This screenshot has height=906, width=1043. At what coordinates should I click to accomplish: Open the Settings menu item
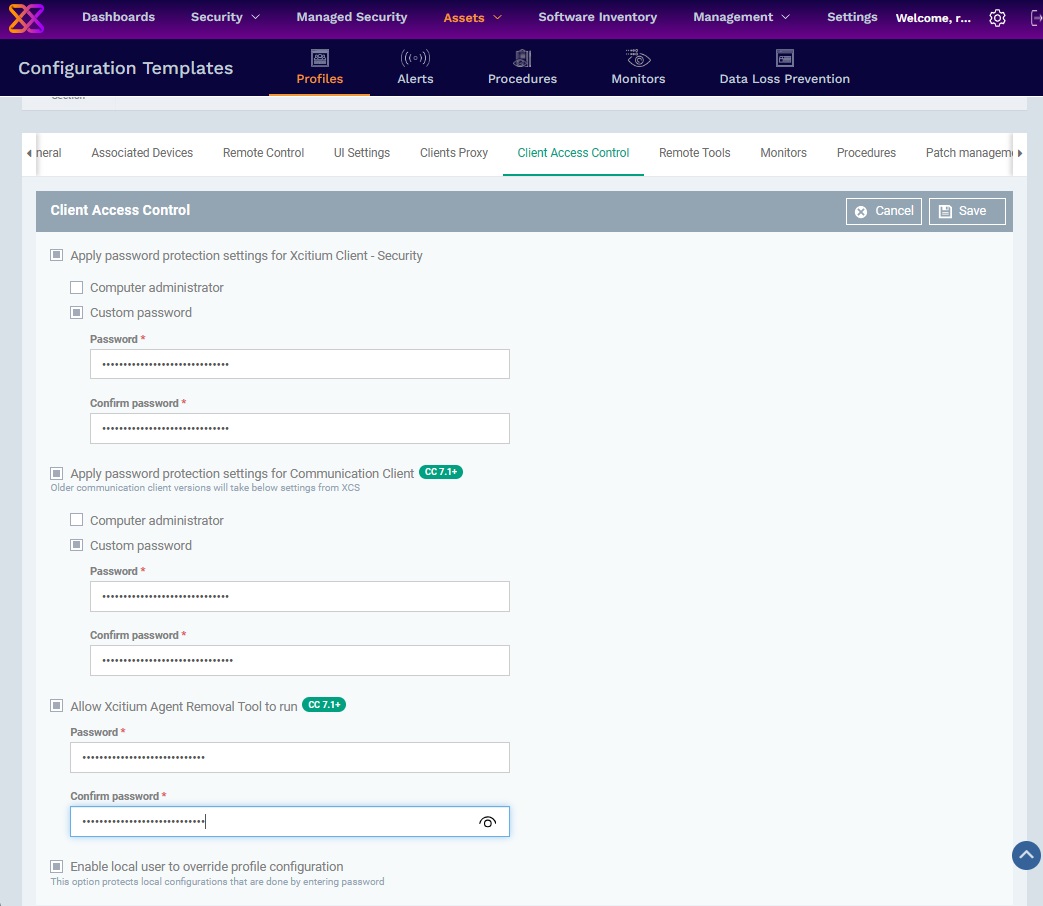tap(852, 17)
